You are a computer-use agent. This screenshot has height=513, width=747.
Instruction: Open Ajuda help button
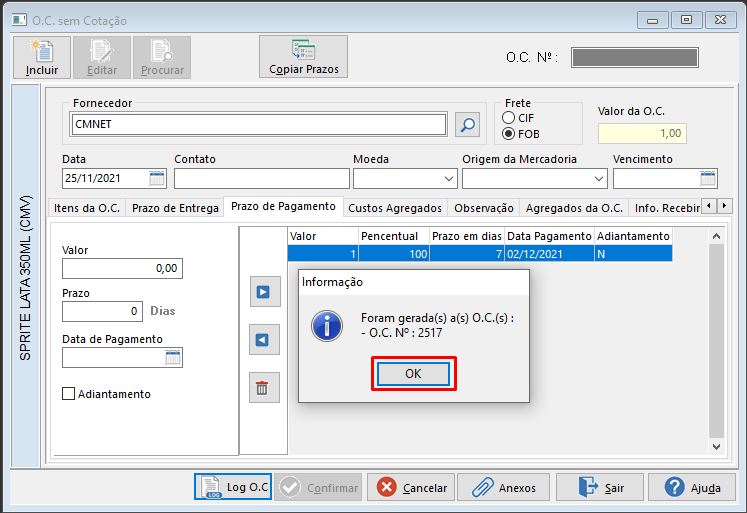pyautogui.click(x=692, y=487)
